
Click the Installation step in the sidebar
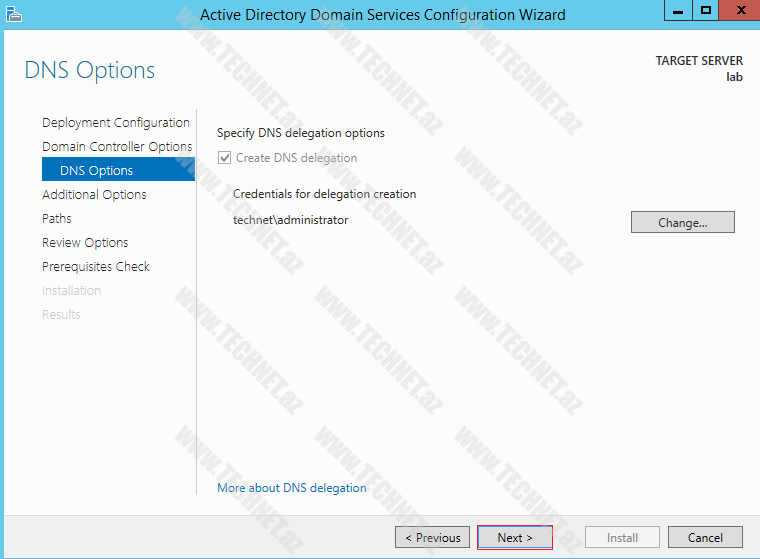pos(71,291)
